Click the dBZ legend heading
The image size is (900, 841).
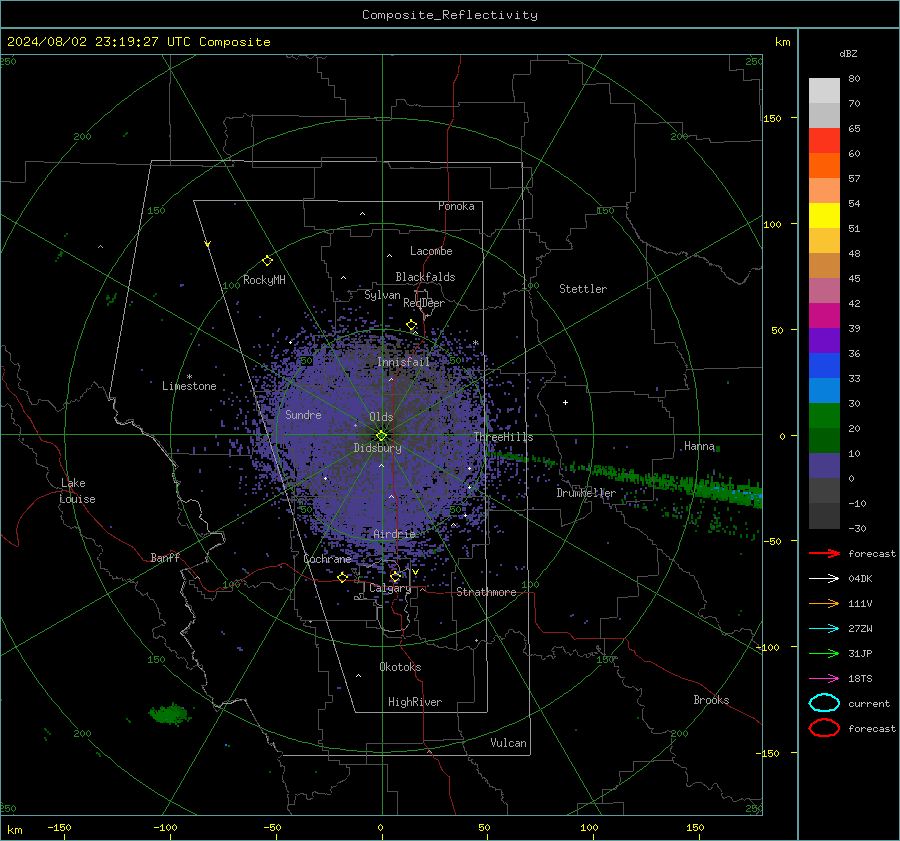tap(848, 53)
